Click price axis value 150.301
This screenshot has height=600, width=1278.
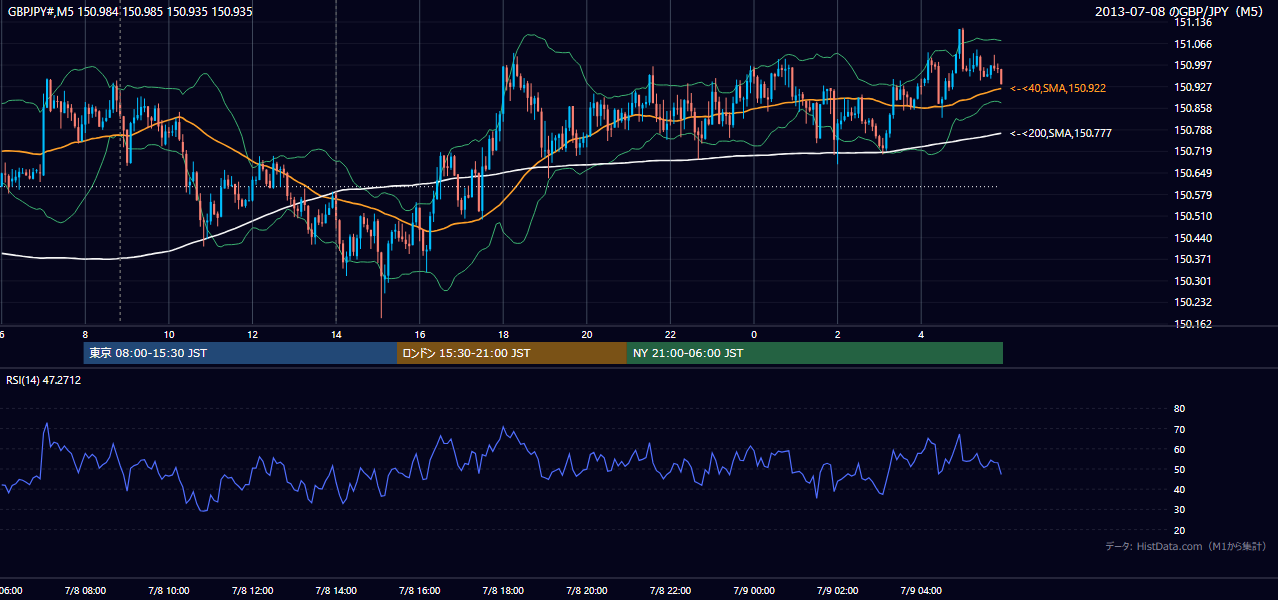(1193, 281)
